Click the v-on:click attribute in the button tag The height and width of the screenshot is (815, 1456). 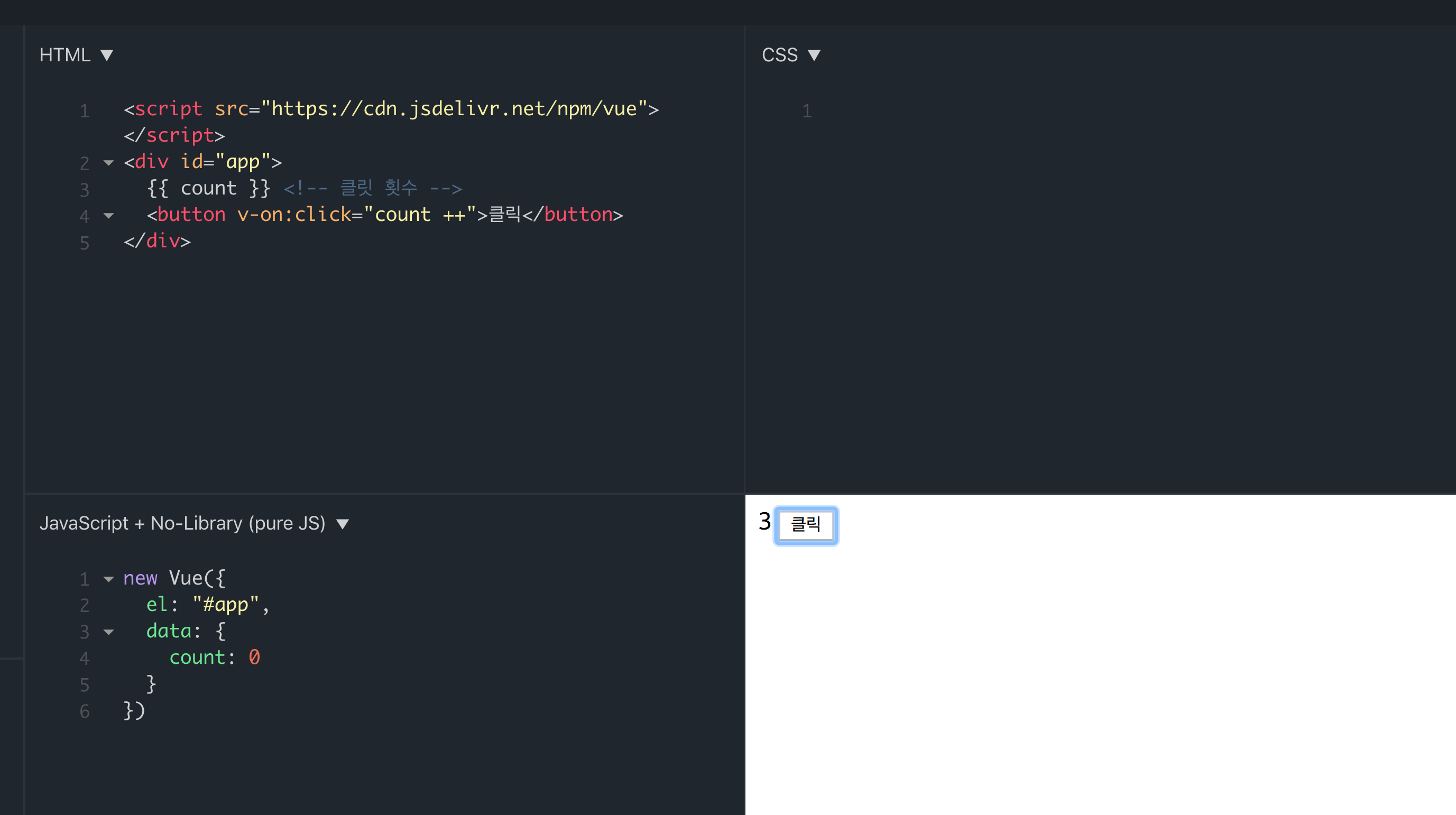(x=294, y=214)
